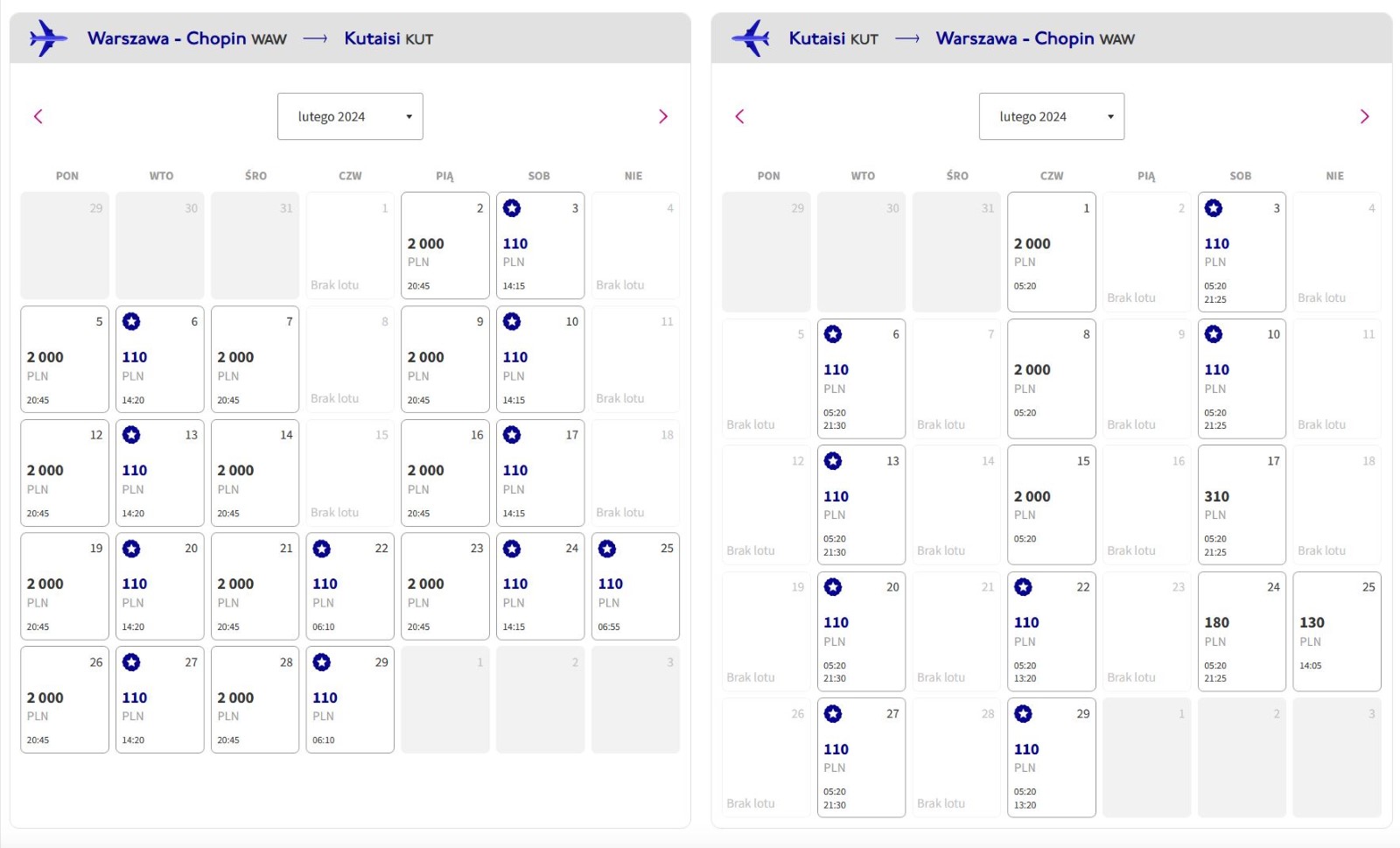1400x848 pixels.
Task: Select outbound Feb 2 flight at 20:45
Action: [x=445, y=246]
